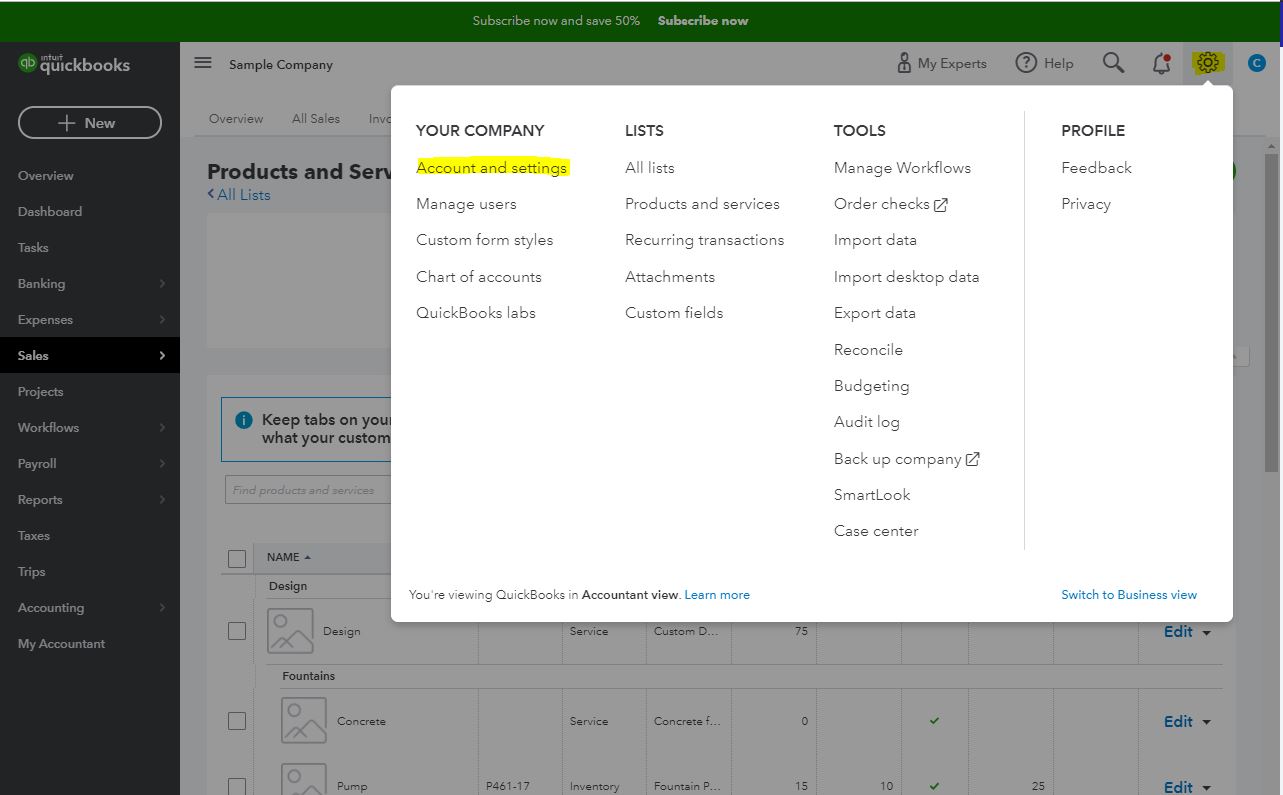Screen dimensions: 1283x795
Task: Open My Experts in the header
Action: tap(941, 63)
